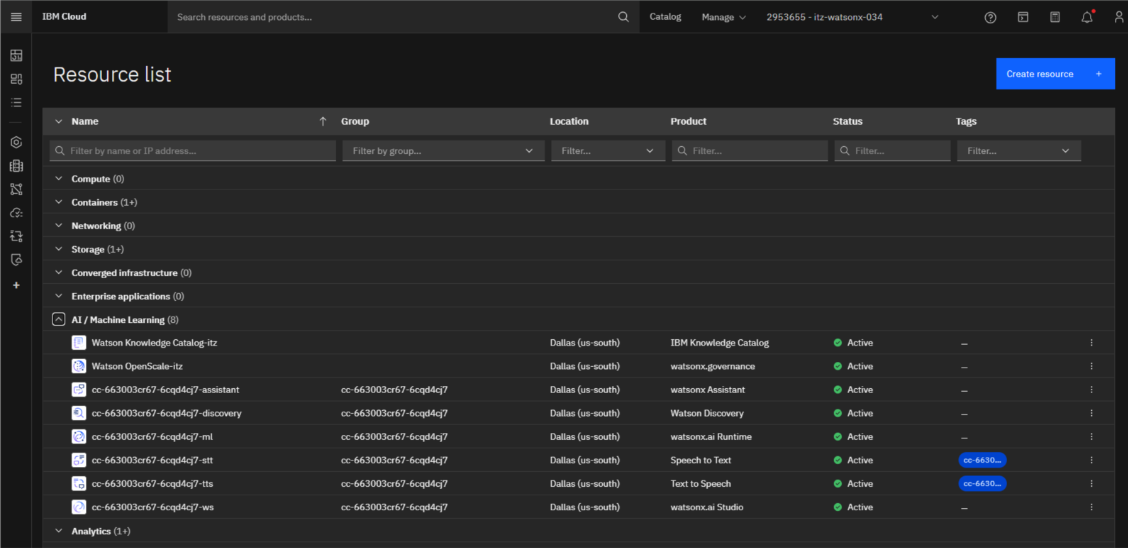Open the Catalog link in the header
The height and width of the screenshot is (548, 1128).
(x=665, y=17)
